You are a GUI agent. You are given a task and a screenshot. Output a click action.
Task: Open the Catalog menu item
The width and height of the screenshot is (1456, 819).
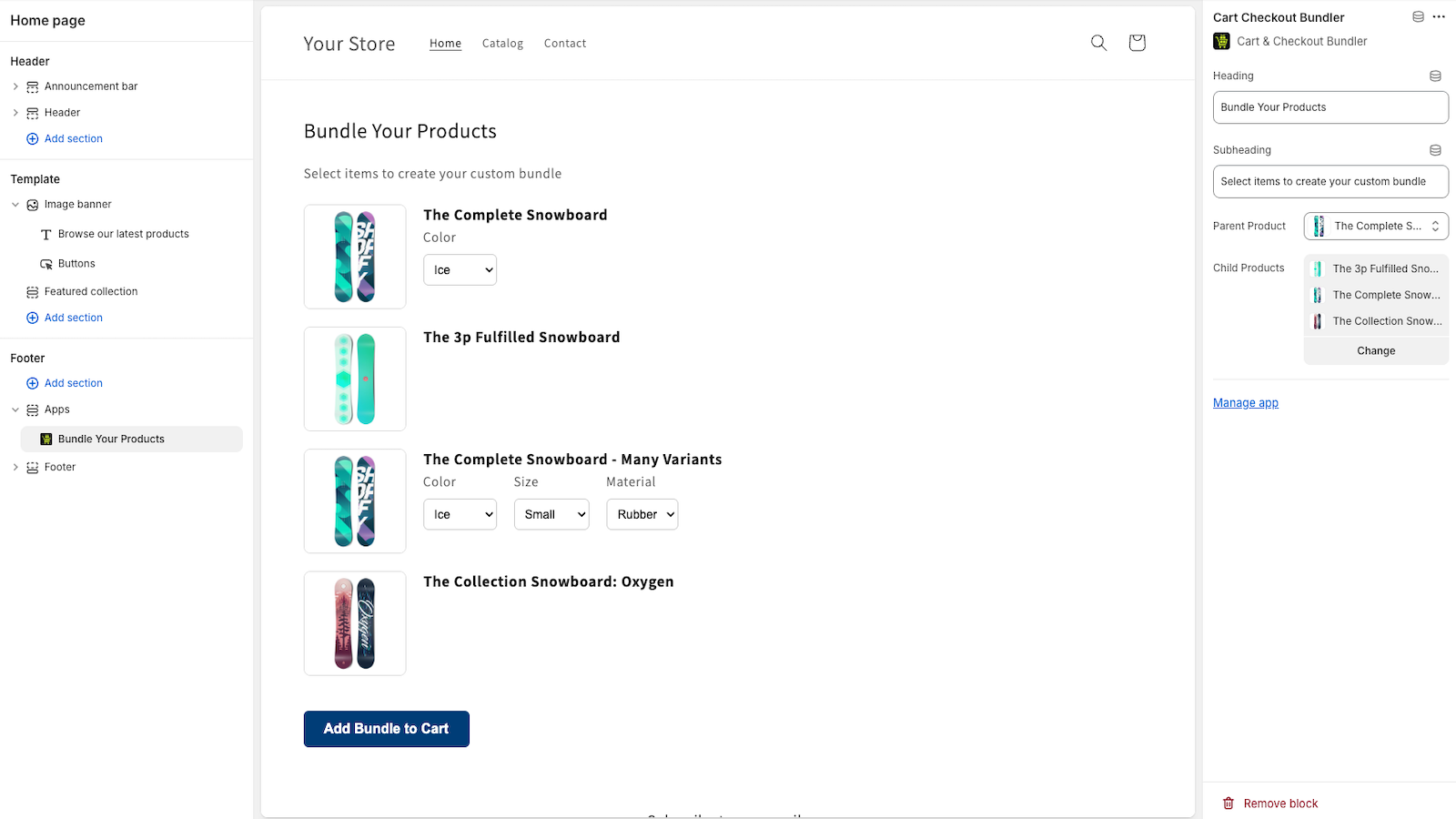[502, 44]
